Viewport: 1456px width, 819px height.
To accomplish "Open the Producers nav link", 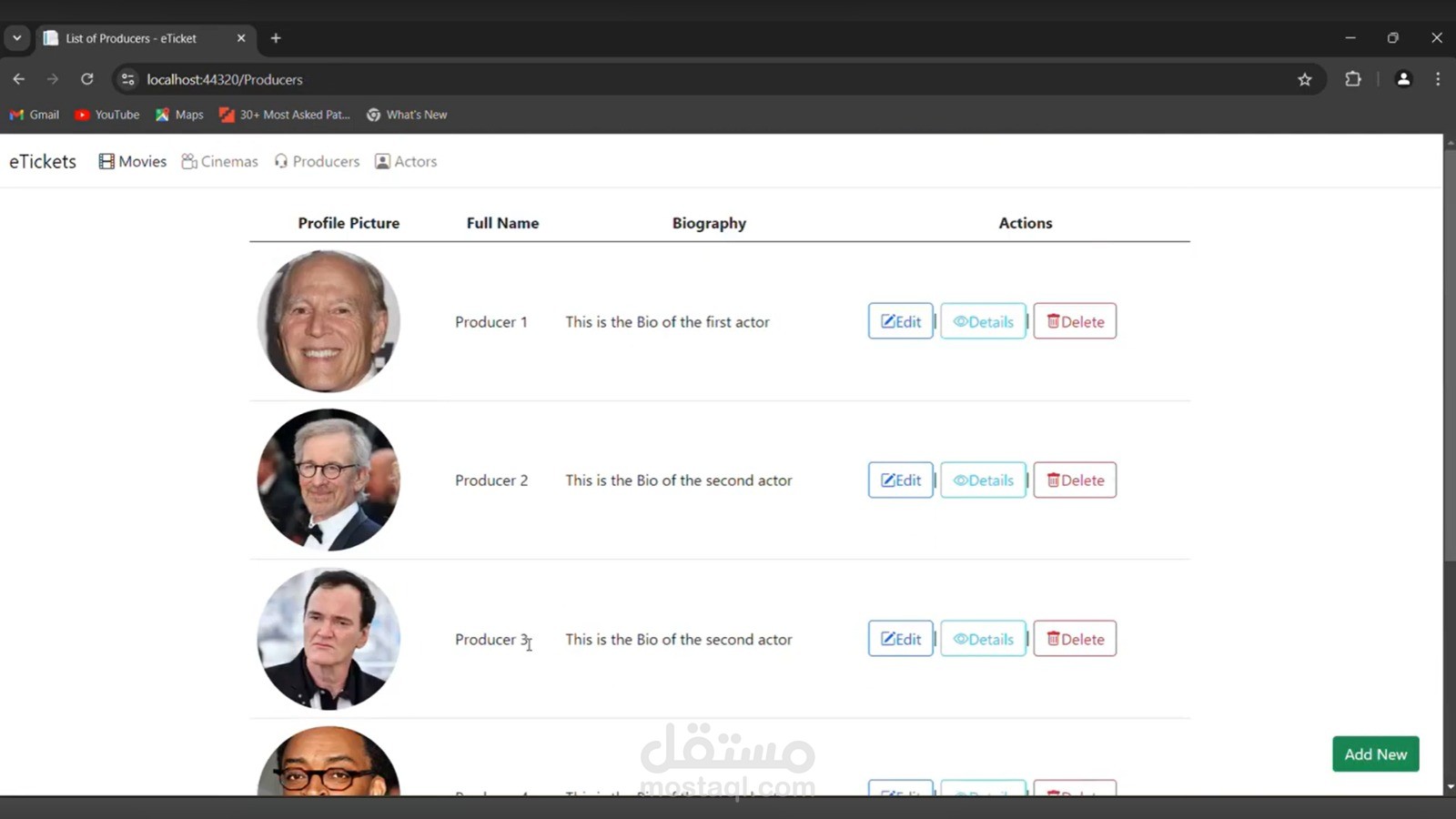I will click(317, 161).
